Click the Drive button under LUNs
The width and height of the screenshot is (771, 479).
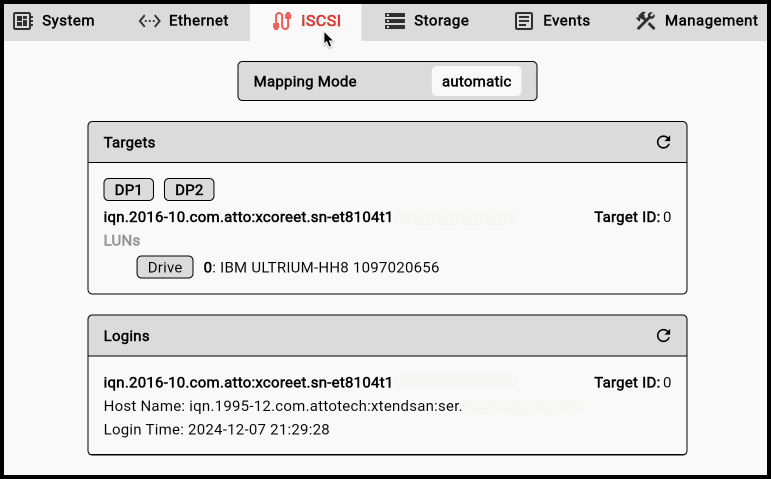tap(165, 268)
